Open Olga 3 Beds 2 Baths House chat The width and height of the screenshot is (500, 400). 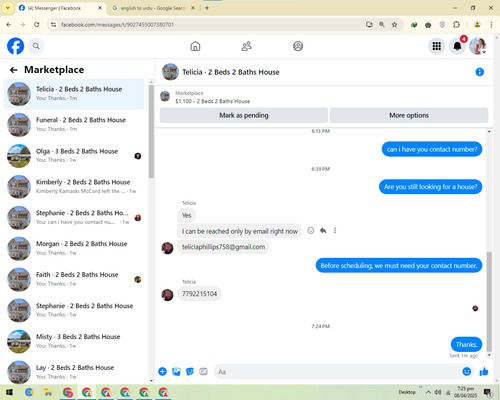coord(74,156)
